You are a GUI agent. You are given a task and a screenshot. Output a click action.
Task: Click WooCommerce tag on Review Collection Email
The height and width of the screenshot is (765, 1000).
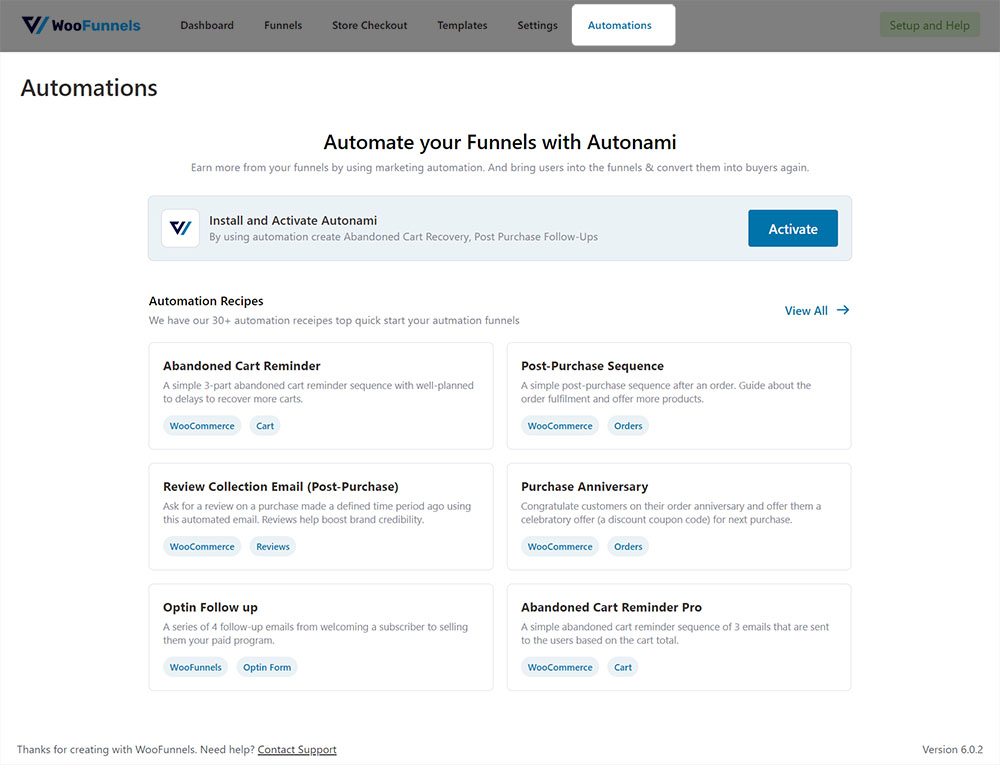(x=202, y=546)
